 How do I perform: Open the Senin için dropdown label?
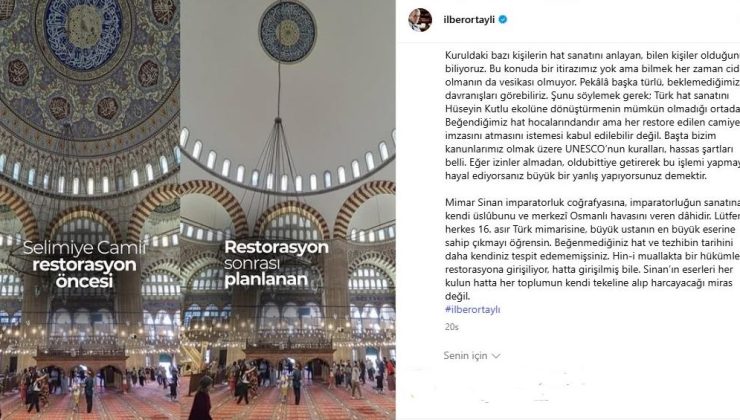click(465, 355)
